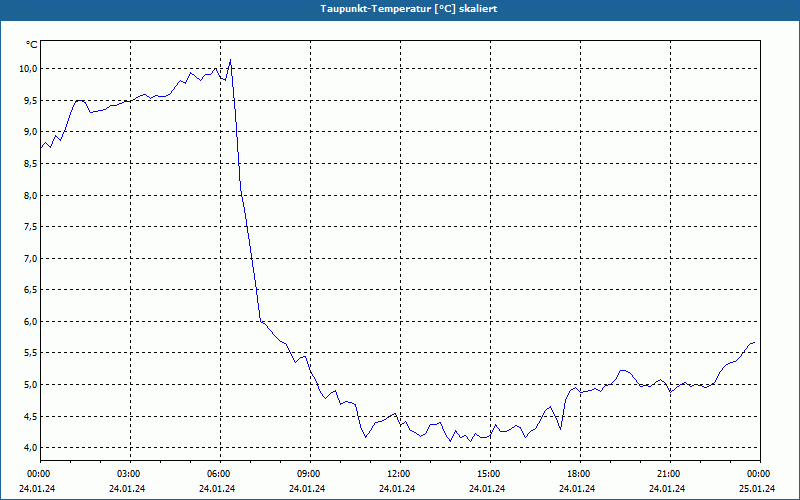Viewport: 800px width, 500px height.
Task: Select the 7,0 y-axis label
Action: [x=30, y=259]
